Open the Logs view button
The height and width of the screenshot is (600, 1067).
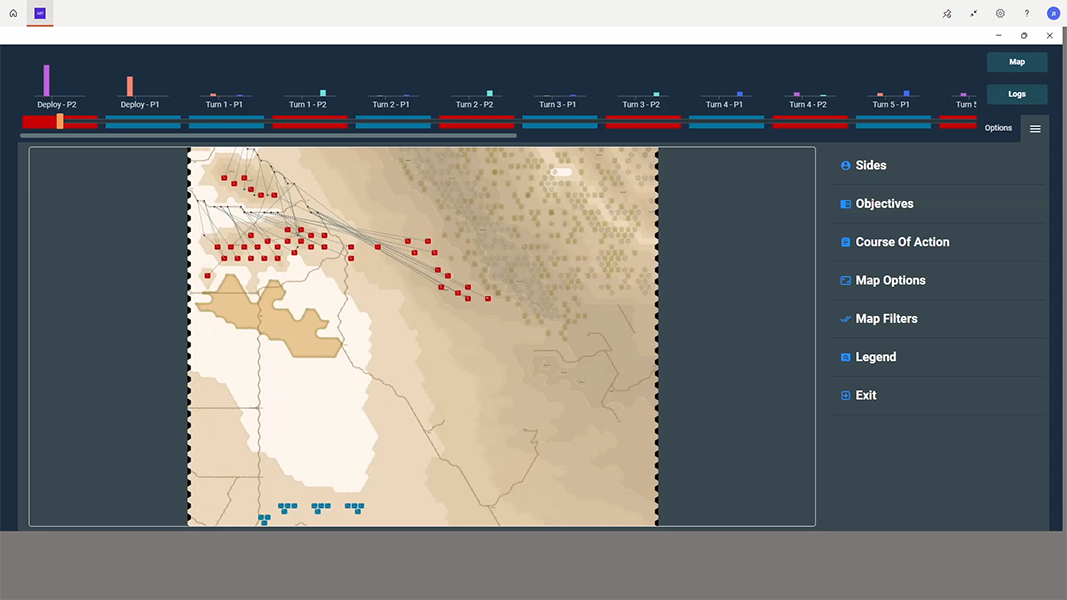1016,94
